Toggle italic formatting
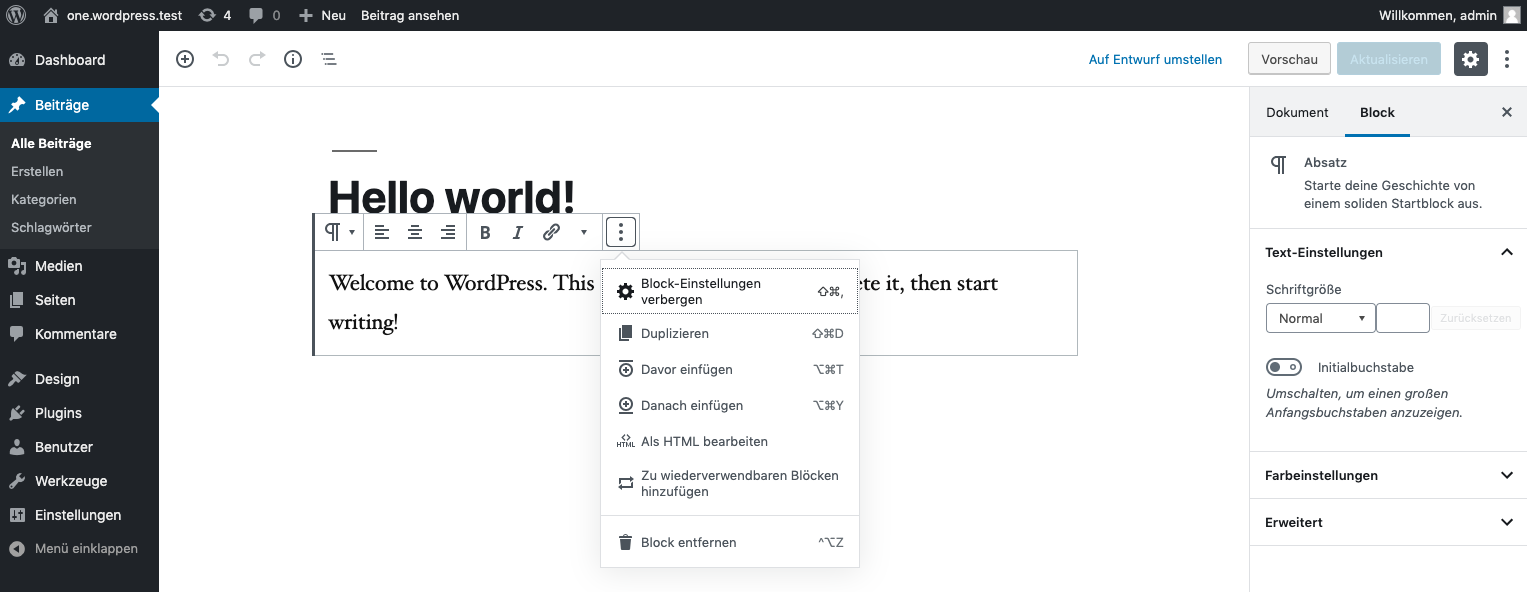Image resolution: width=1527 pixels, height=592 pixels. pyautogui.click(x=518, y=232)
